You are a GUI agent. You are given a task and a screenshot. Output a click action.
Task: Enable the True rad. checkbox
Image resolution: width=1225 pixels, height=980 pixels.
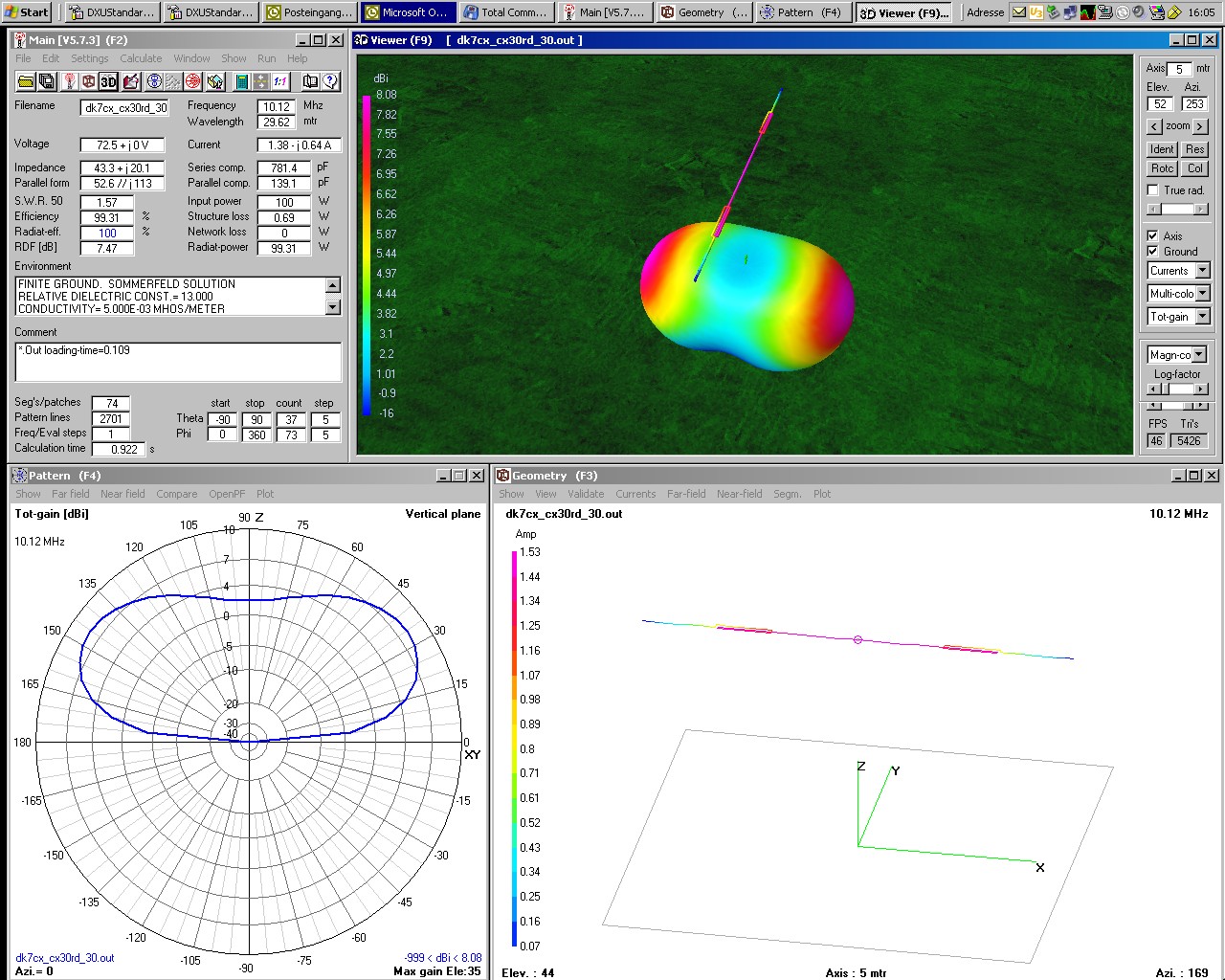click(x=1153, y=190)
